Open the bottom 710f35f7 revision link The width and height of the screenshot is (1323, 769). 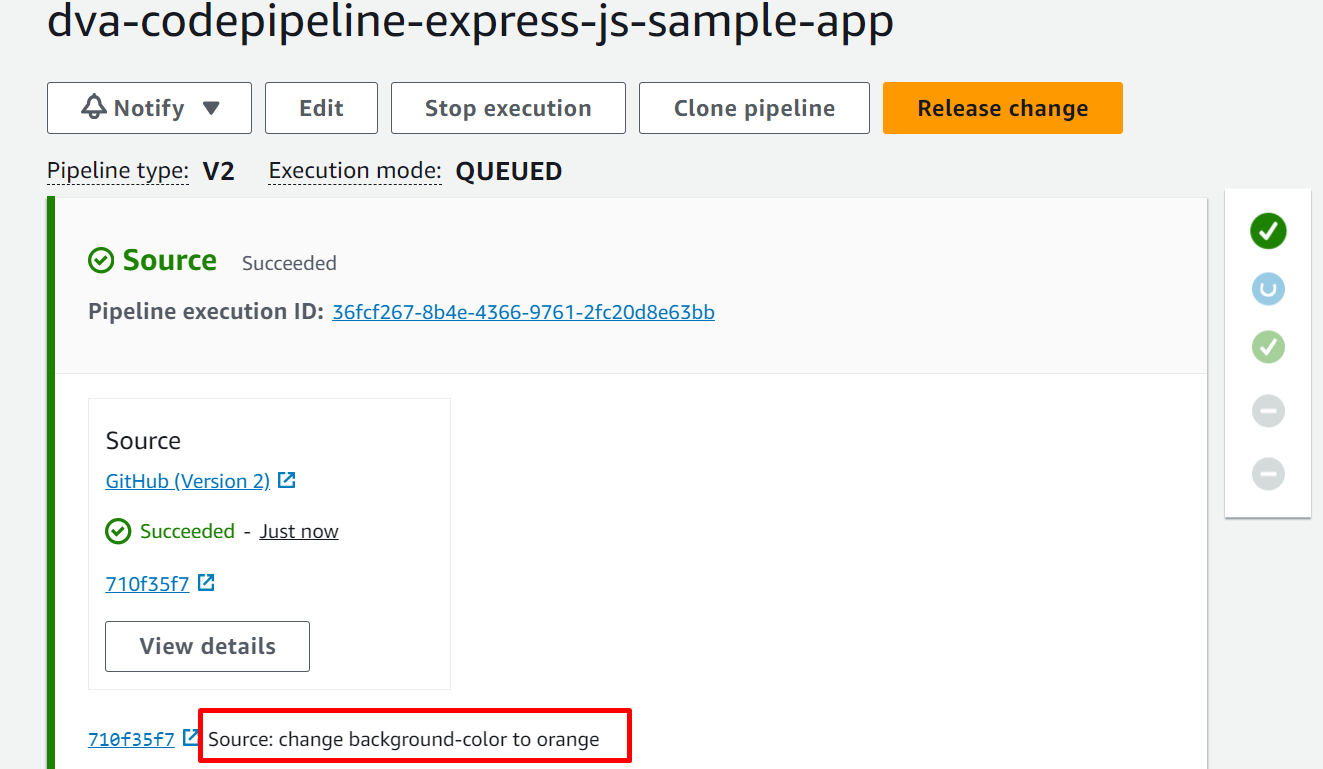click(131, 739)
